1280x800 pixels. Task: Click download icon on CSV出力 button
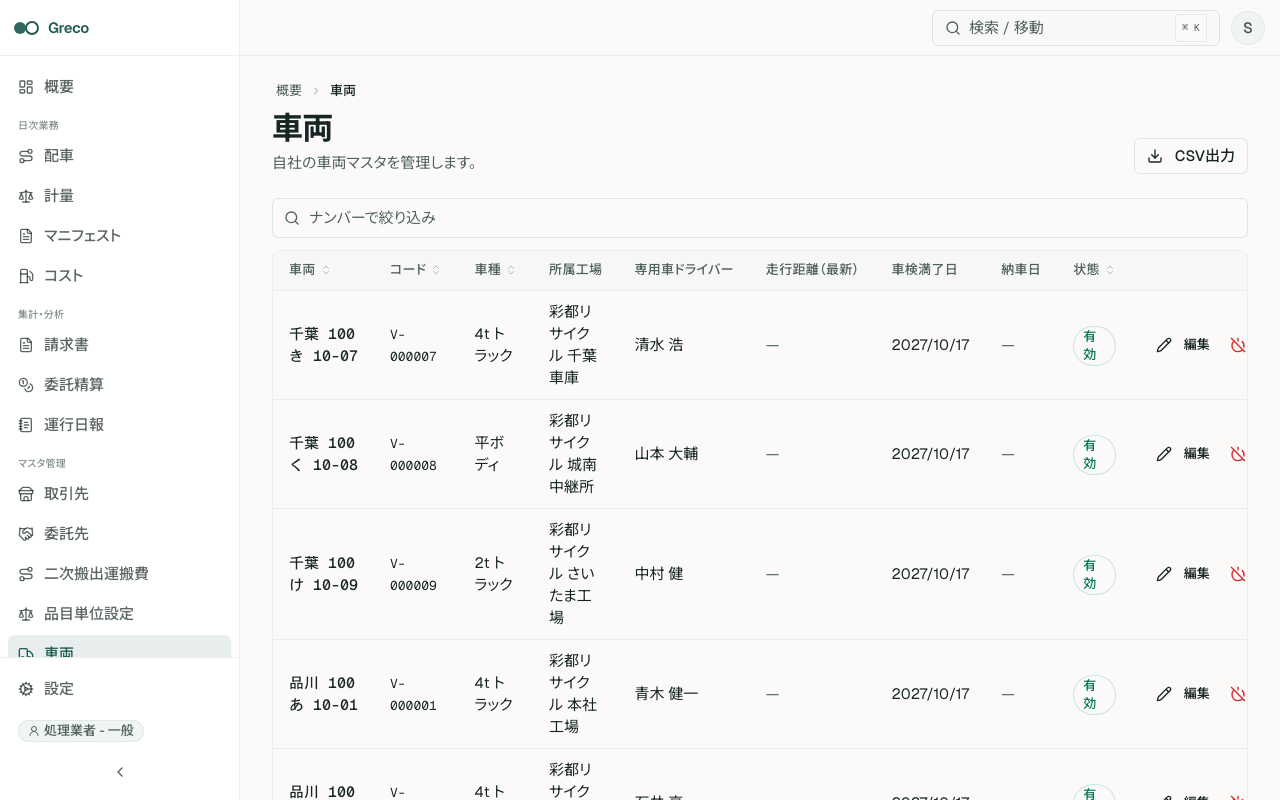[1155, 156]
